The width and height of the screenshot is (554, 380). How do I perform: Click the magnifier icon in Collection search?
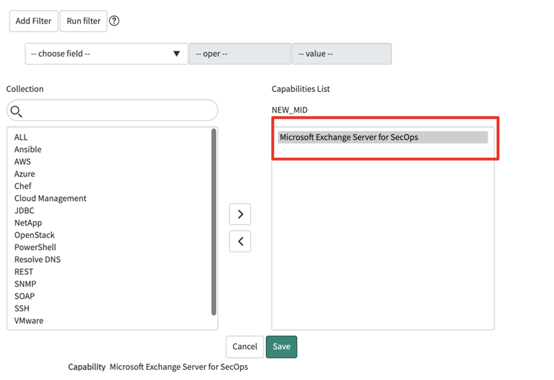tap(16, 111)
